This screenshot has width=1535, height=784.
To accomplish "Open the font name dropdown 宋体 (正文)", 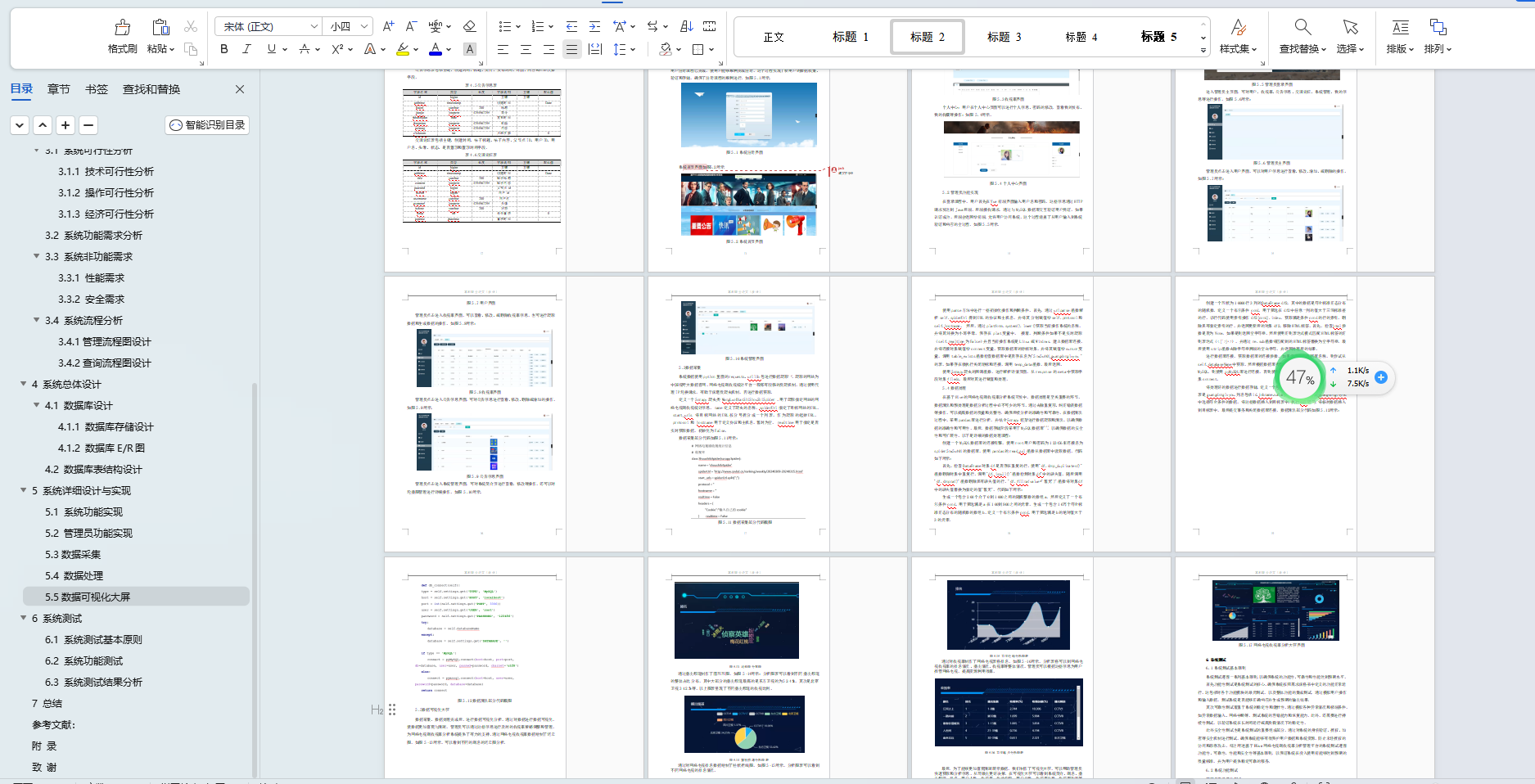I will [x=267, y=27].
